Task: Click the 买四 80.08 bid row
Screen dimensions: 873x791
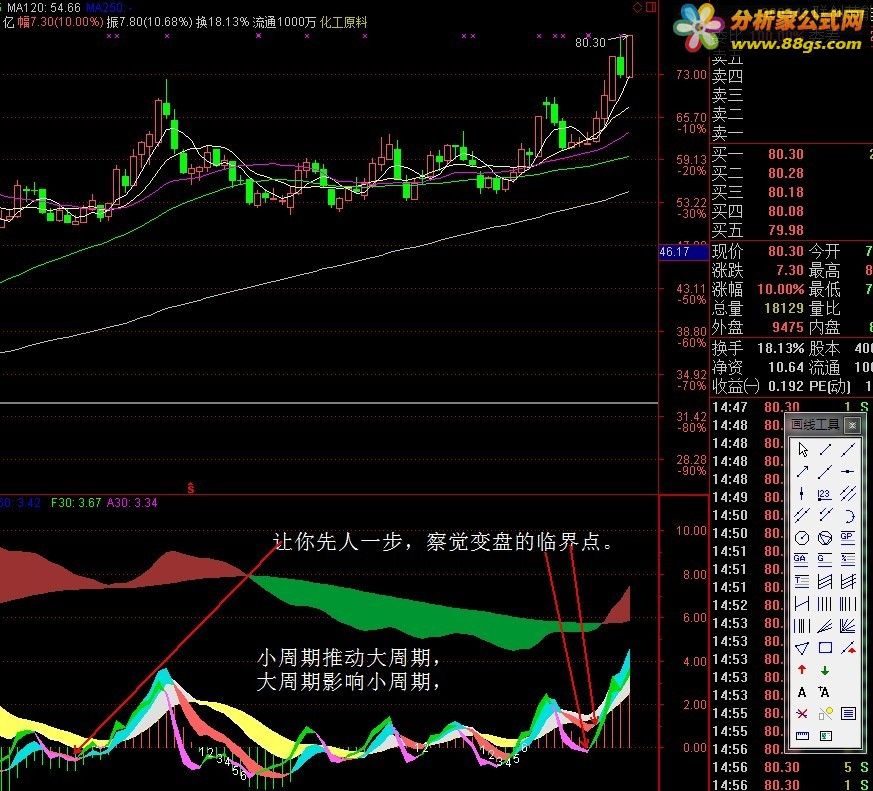Action: click(x=792, y=211)
